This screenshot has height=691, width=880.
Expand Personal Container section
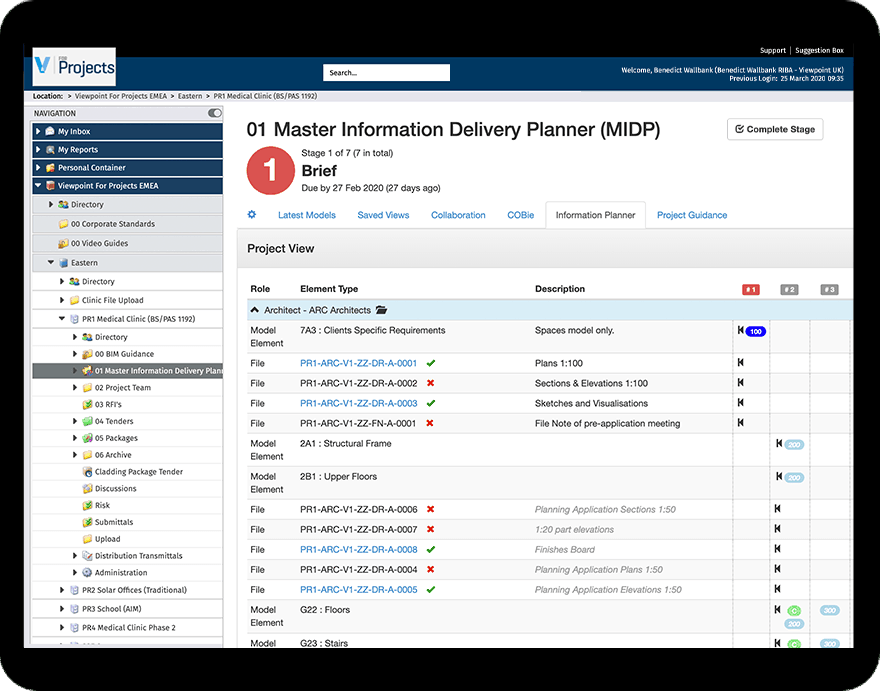[x=38, y=167]
